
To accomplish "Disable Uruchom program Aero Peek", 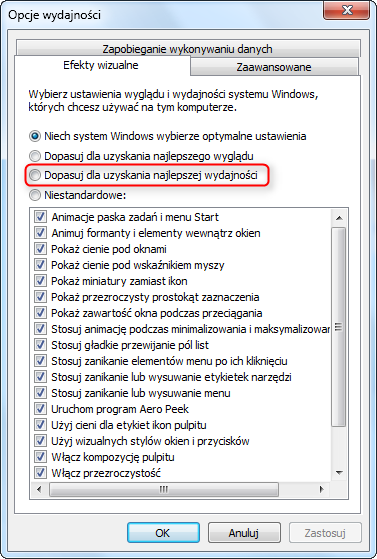I will [x=40, y=409].
